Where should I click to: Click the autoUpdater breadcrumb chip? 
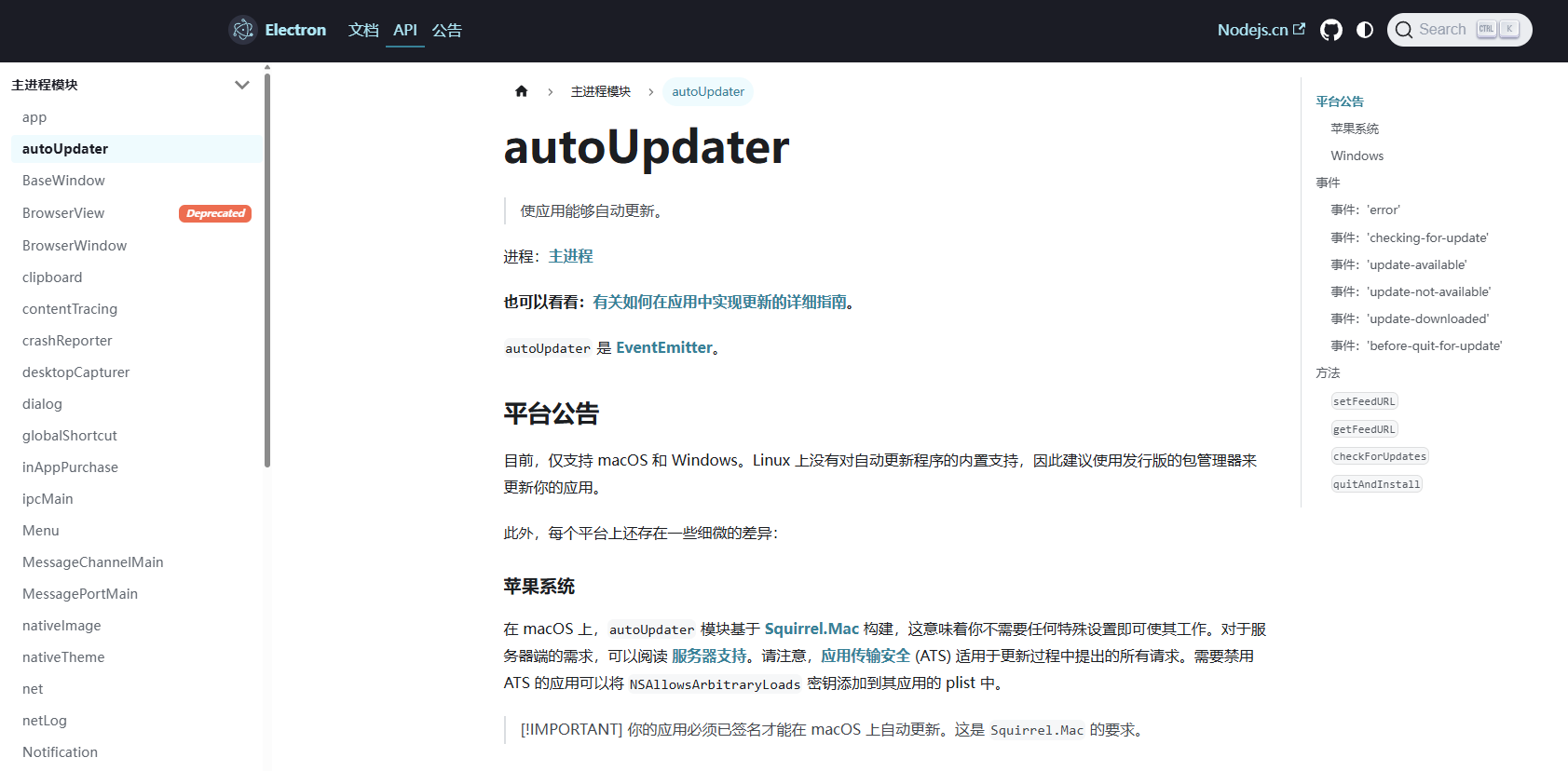(x=708, y=91)
